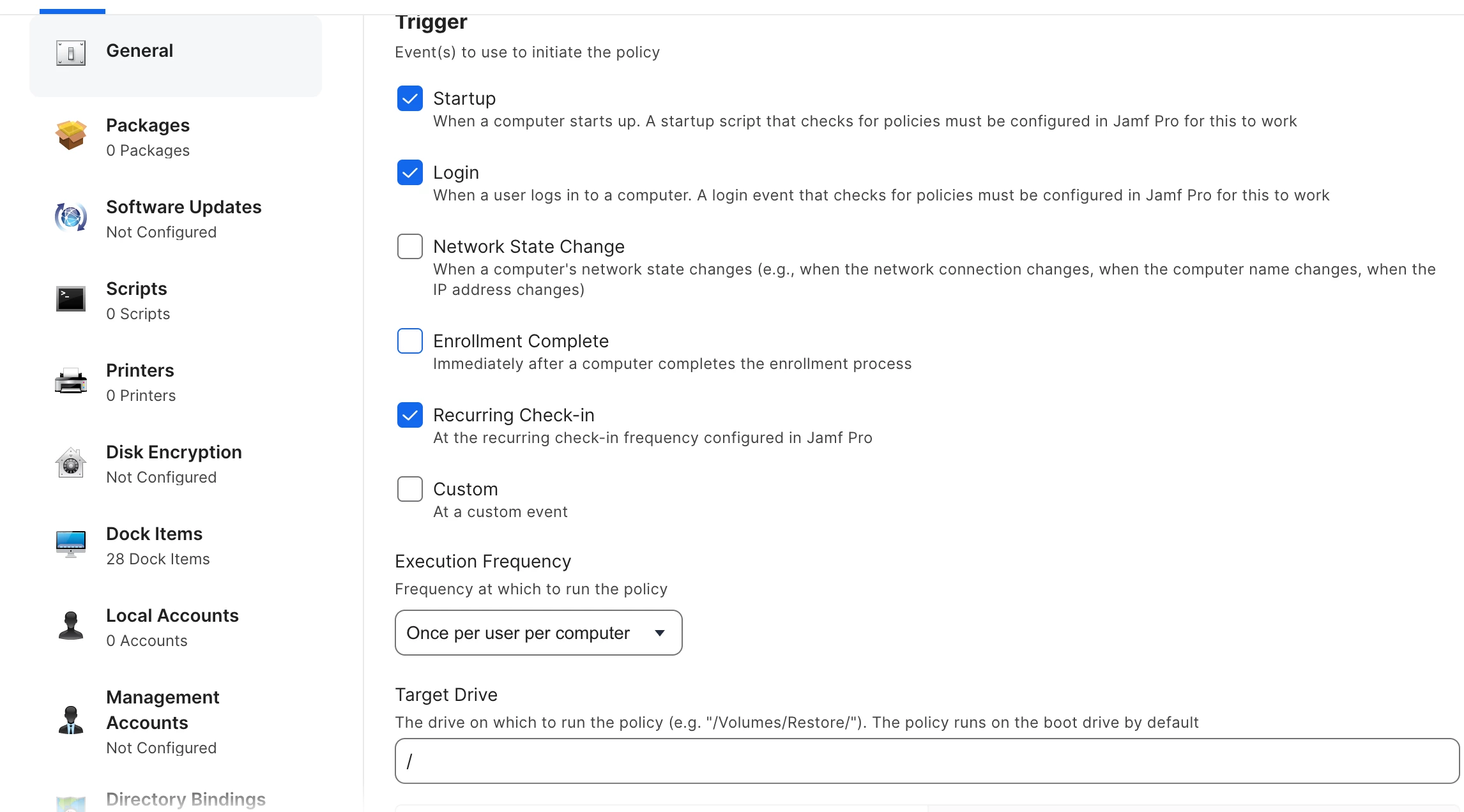Open the Scripts terminal icon
Image resolution: width=1464 pixels, height=812 pixels.
tap(70, 299)
